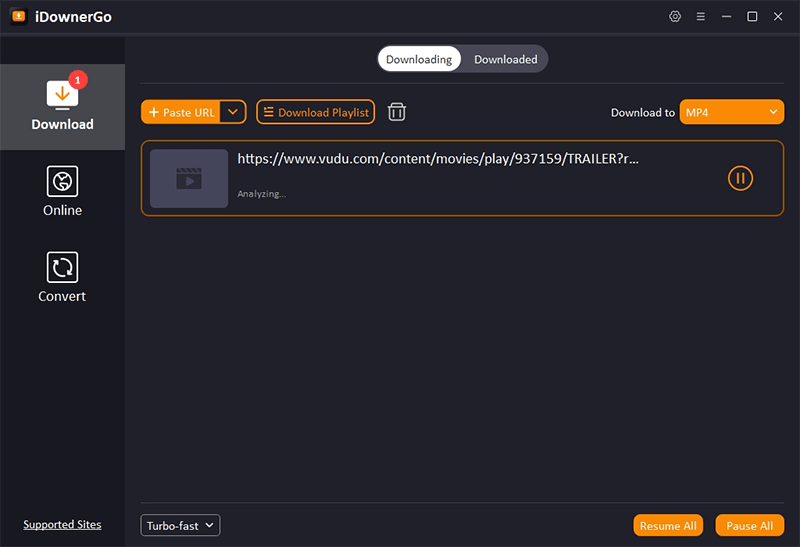The height and width of the screenshot is (547, 800).
Task: Click Resume All button
Action: click(x=668, y=525)
